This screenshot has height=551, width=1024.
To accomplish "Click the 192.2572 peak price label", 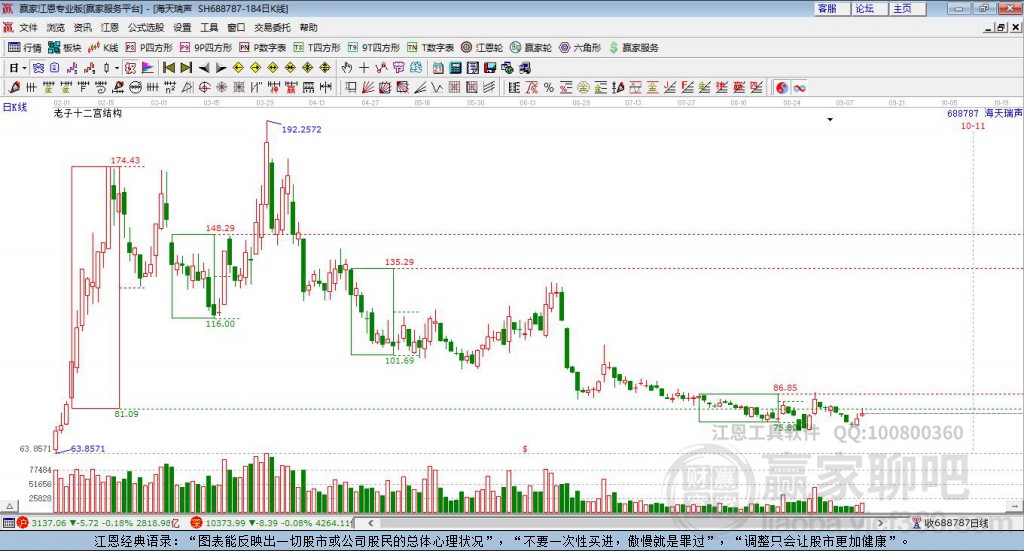I will click(301, 129).
